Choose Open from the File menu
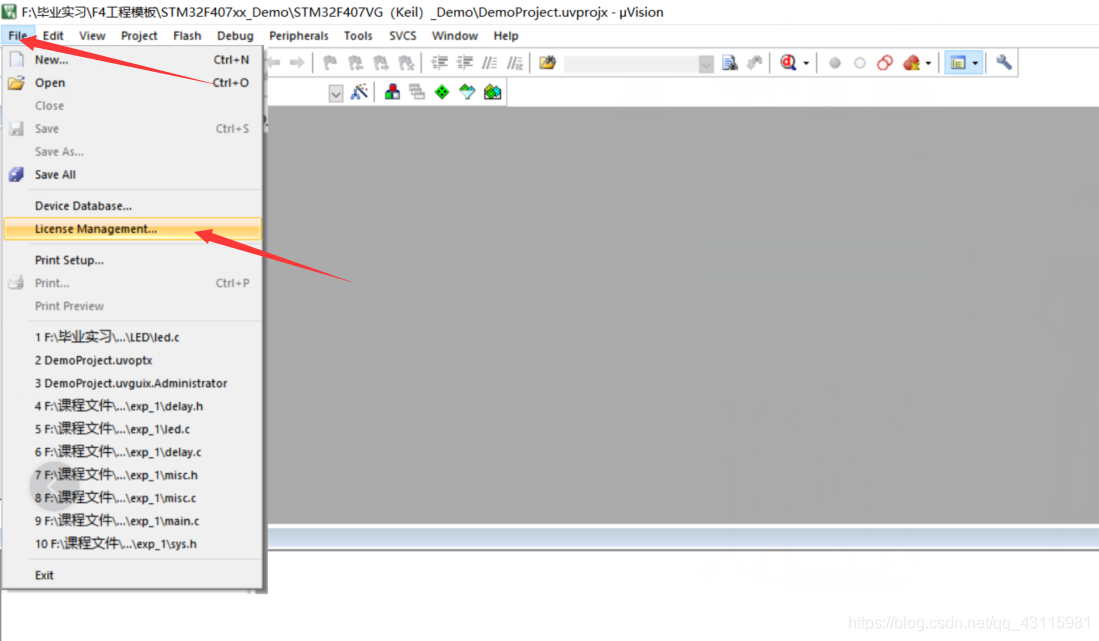Screen dimensions: 1099x641 pyautogui.click(x=132, y=83)
